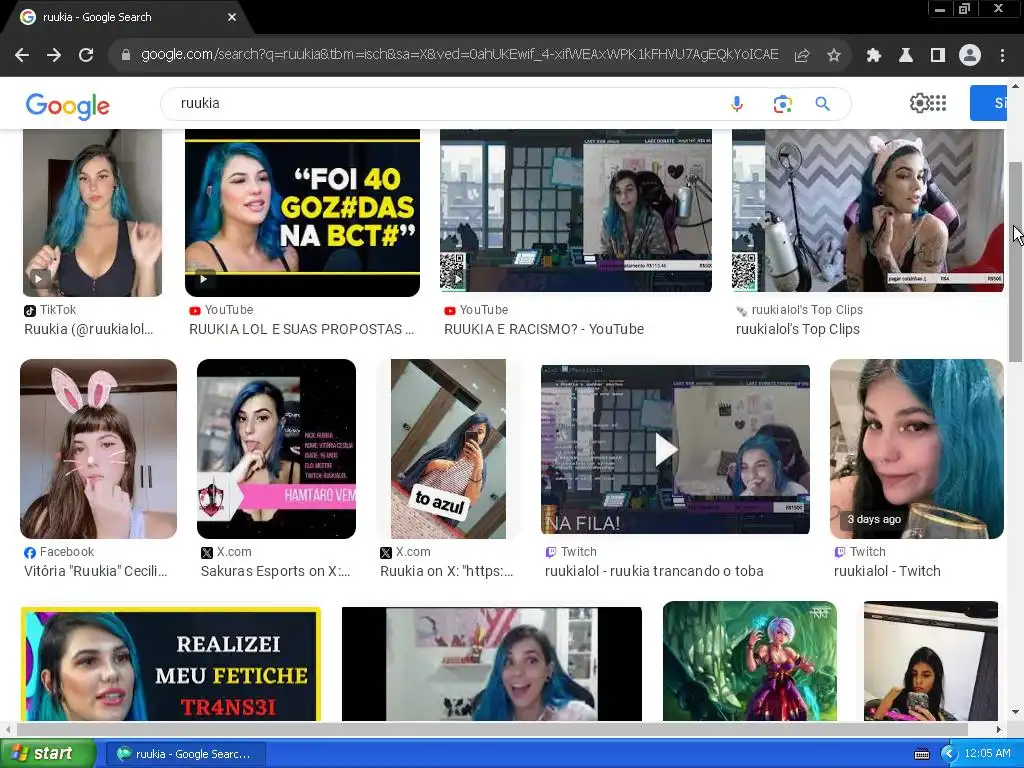The image size is (1024, 768).
Task: Open 'Ruukia on X: "https:...' link
Action: [x=447, y=571]
